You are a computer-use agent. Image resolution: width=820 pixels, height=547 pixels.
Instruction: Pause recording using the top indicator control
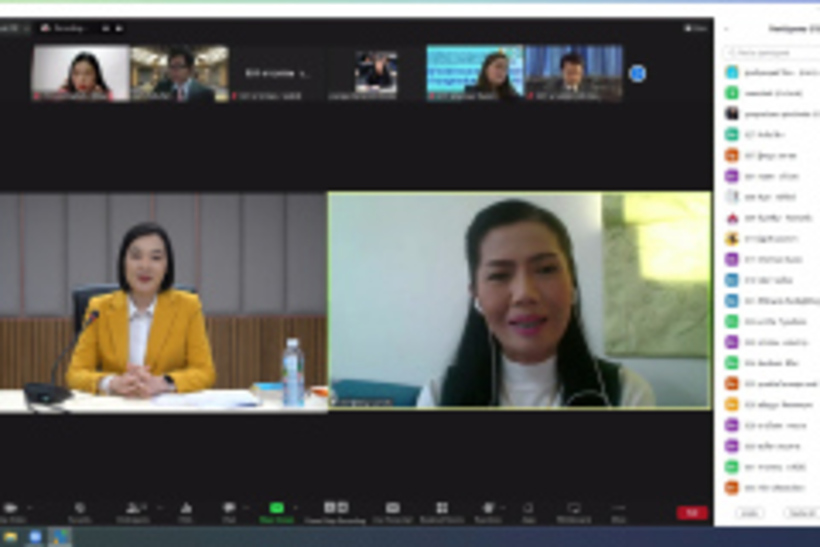point(106,28)
